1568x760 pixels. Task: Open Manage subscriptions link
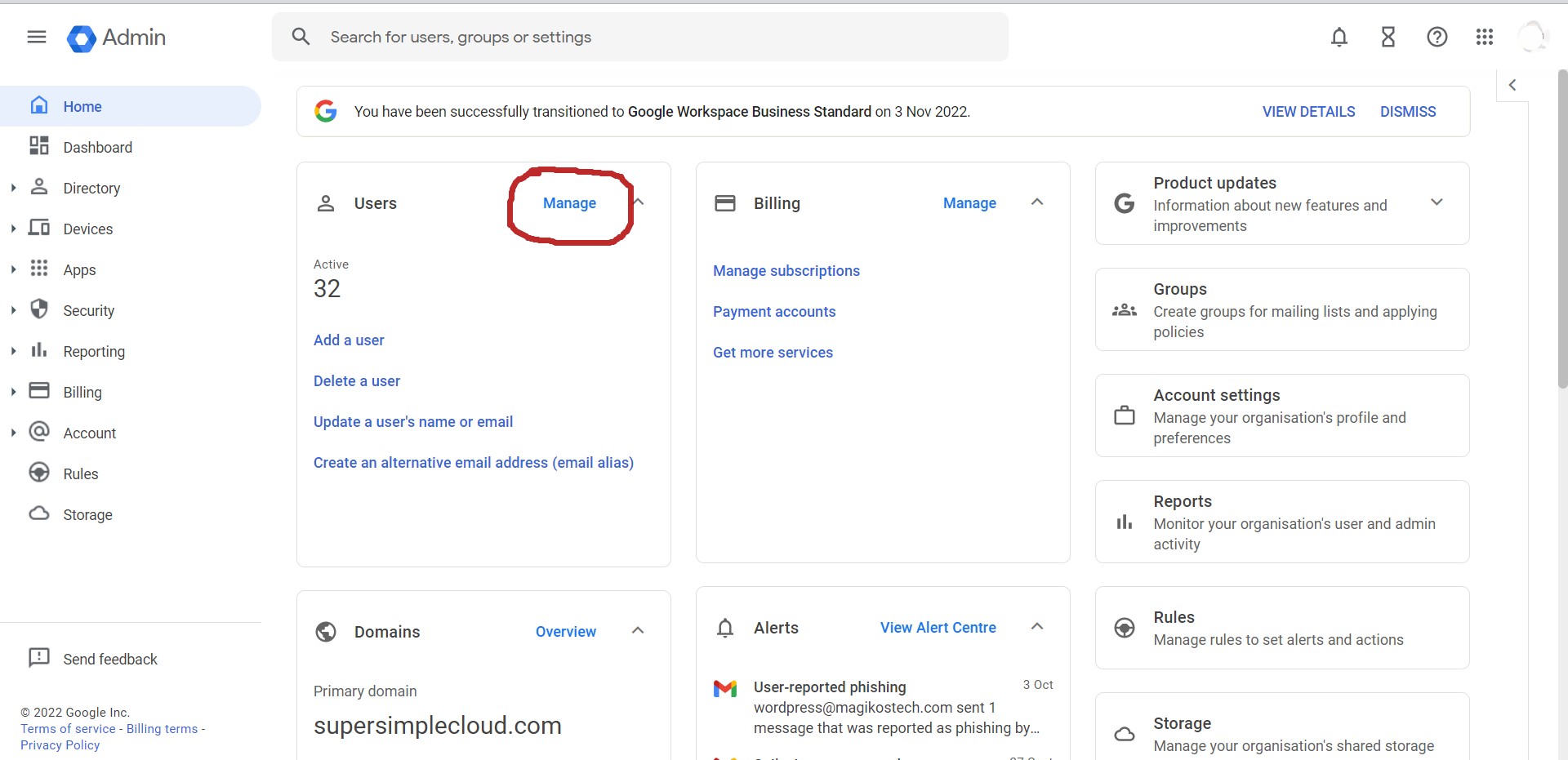(x=786, y=271)
